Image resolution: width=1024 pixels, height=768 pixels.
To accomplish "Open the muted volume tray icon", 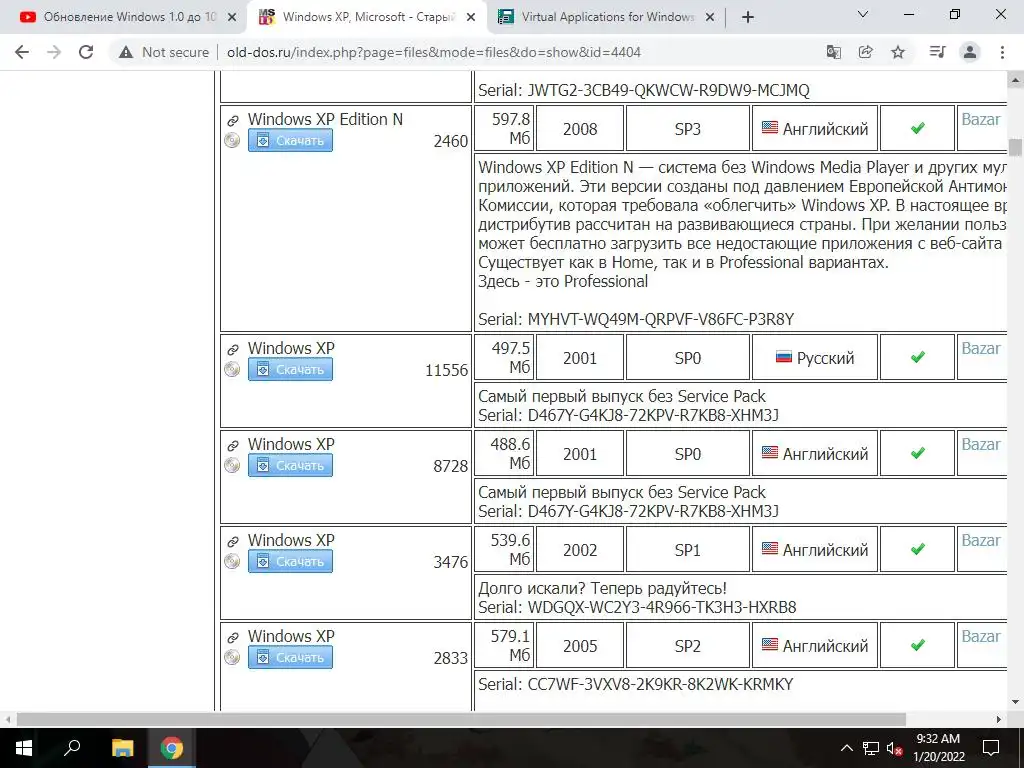I will point(894,748).
